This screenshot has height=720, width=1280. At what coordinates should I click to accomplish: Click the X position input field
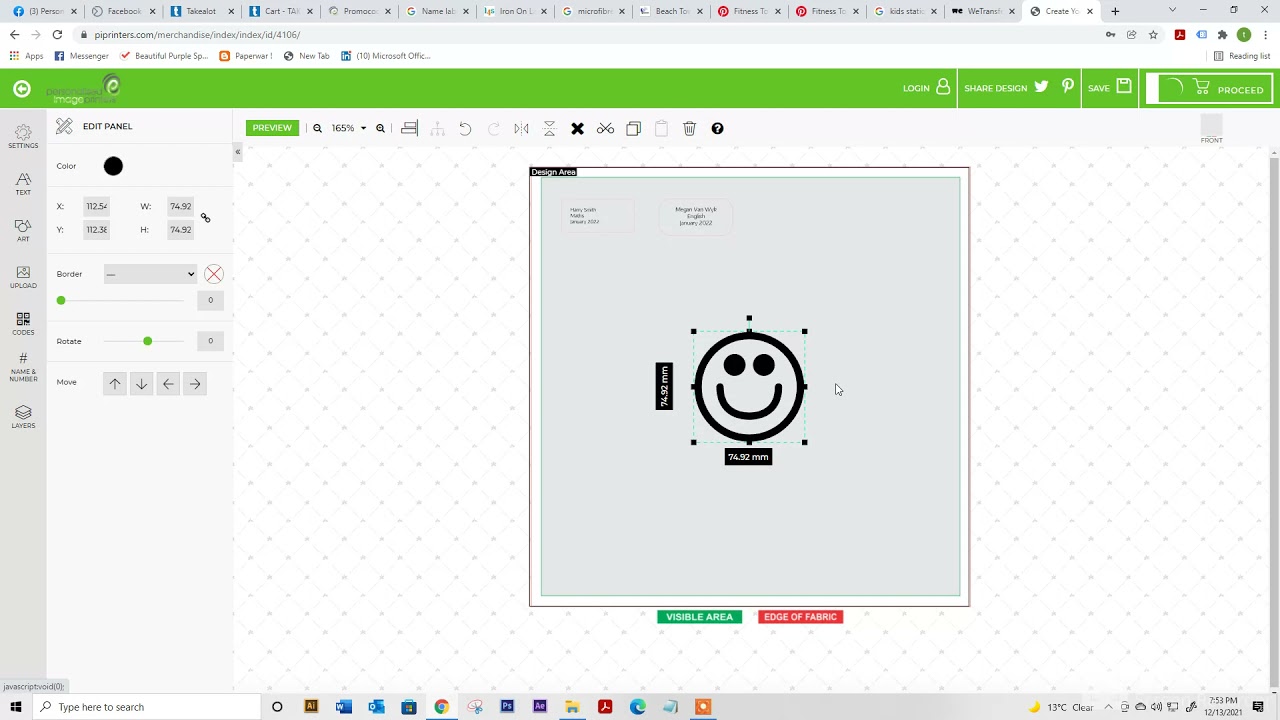97,206
